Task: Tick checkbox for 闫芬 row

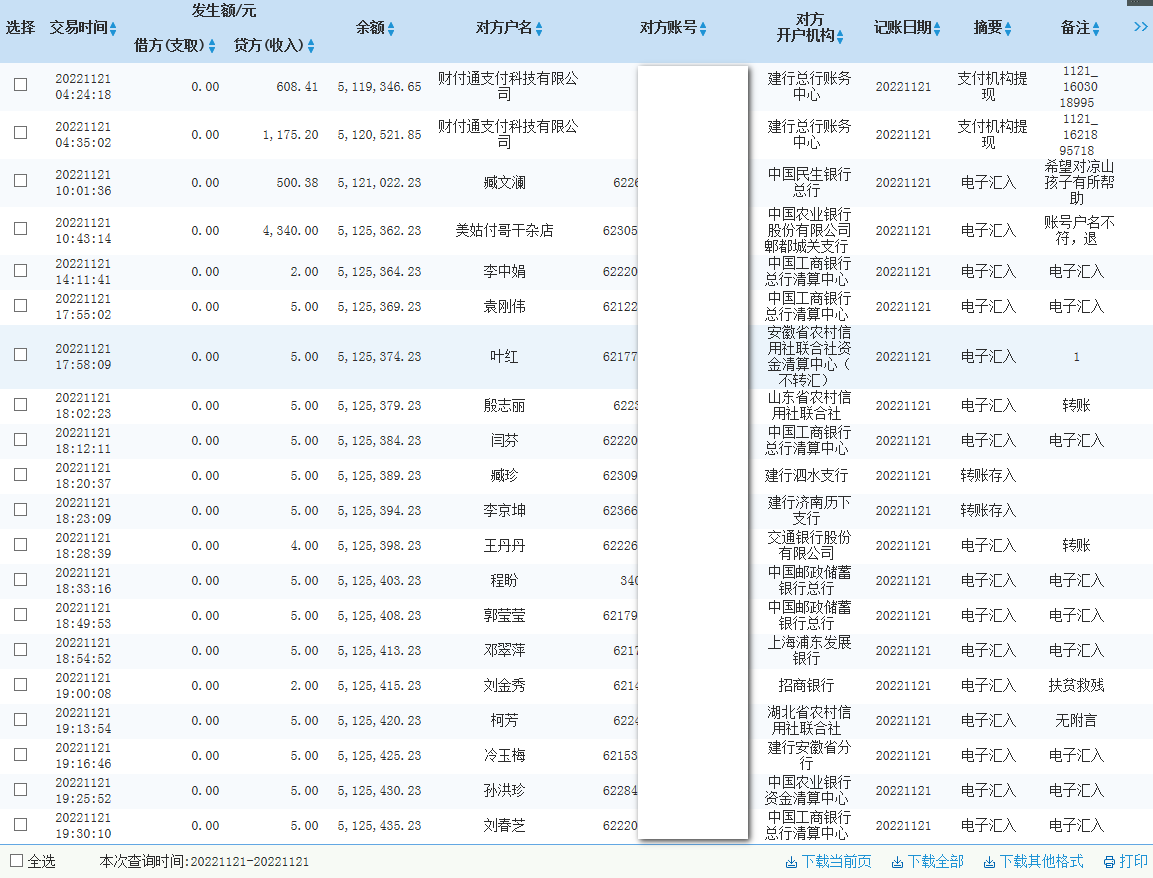Action: tap(21, 440)
